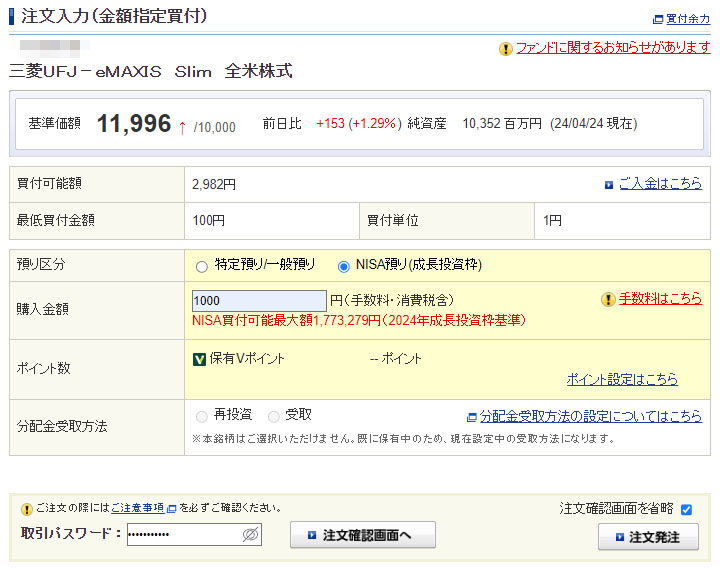720x569 pixels.
Task: Click the window icon beside 買付余力
Action: click(x=657, y=19)
